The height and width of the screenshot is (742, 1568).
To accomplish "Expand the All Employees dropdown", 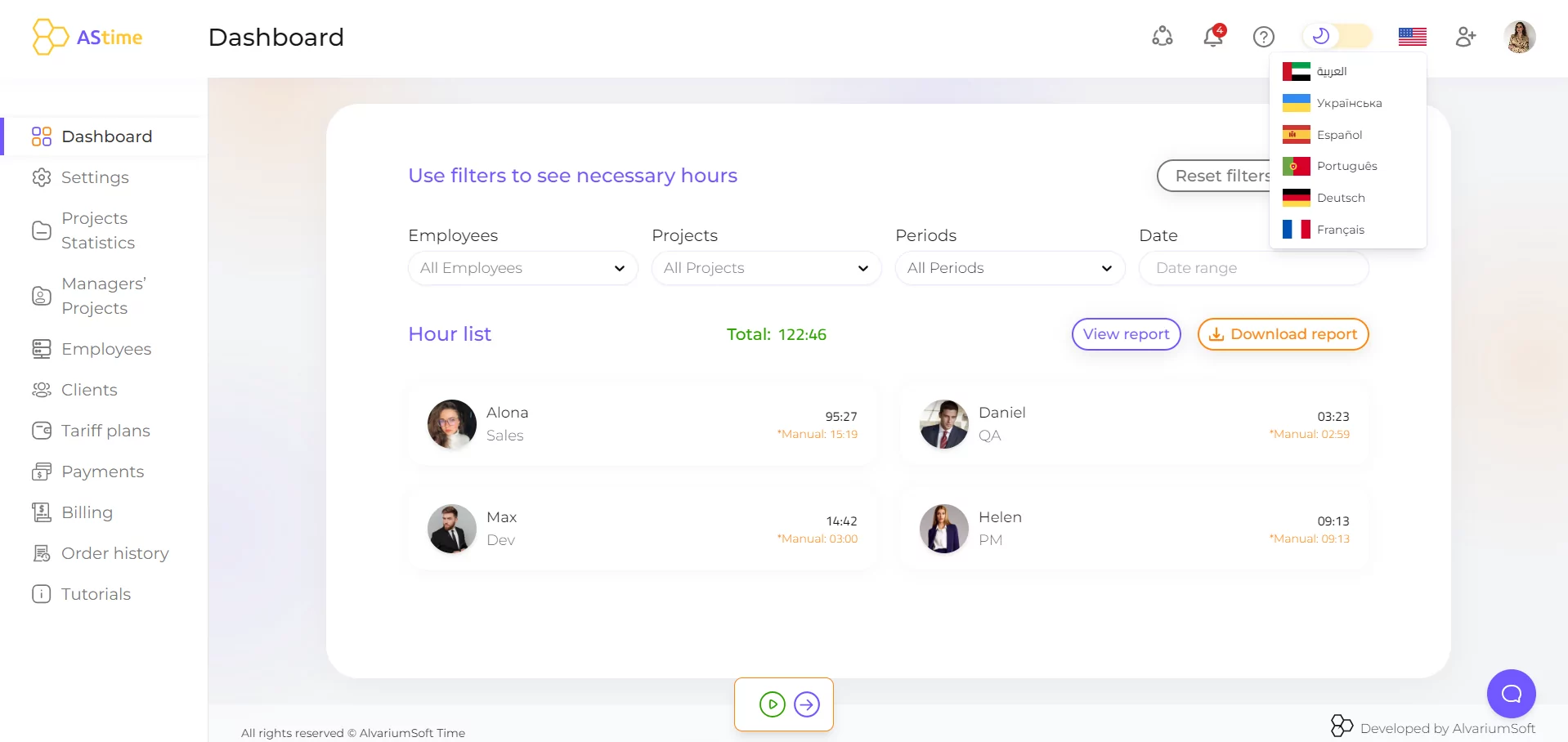I will point(522,268).
